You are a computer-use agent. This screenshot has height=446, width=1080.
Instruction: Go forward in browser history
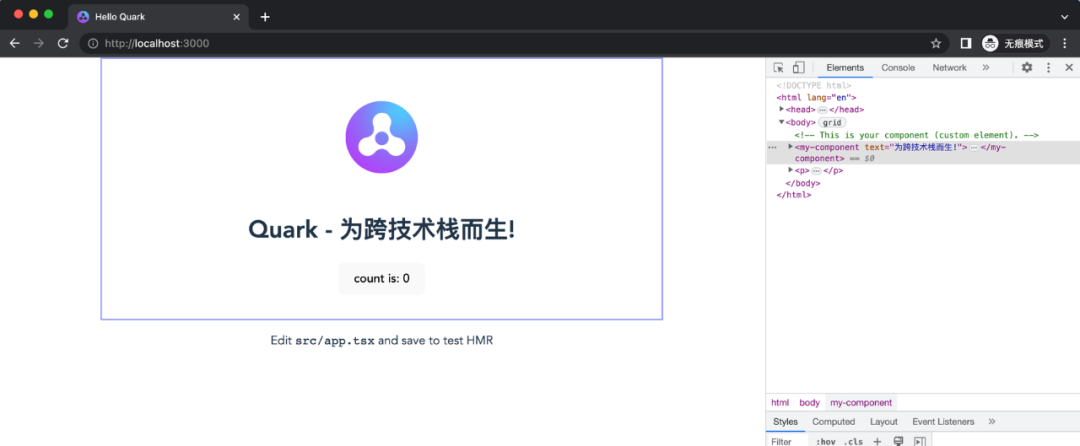pyautogui.click(x=39, y=43)
